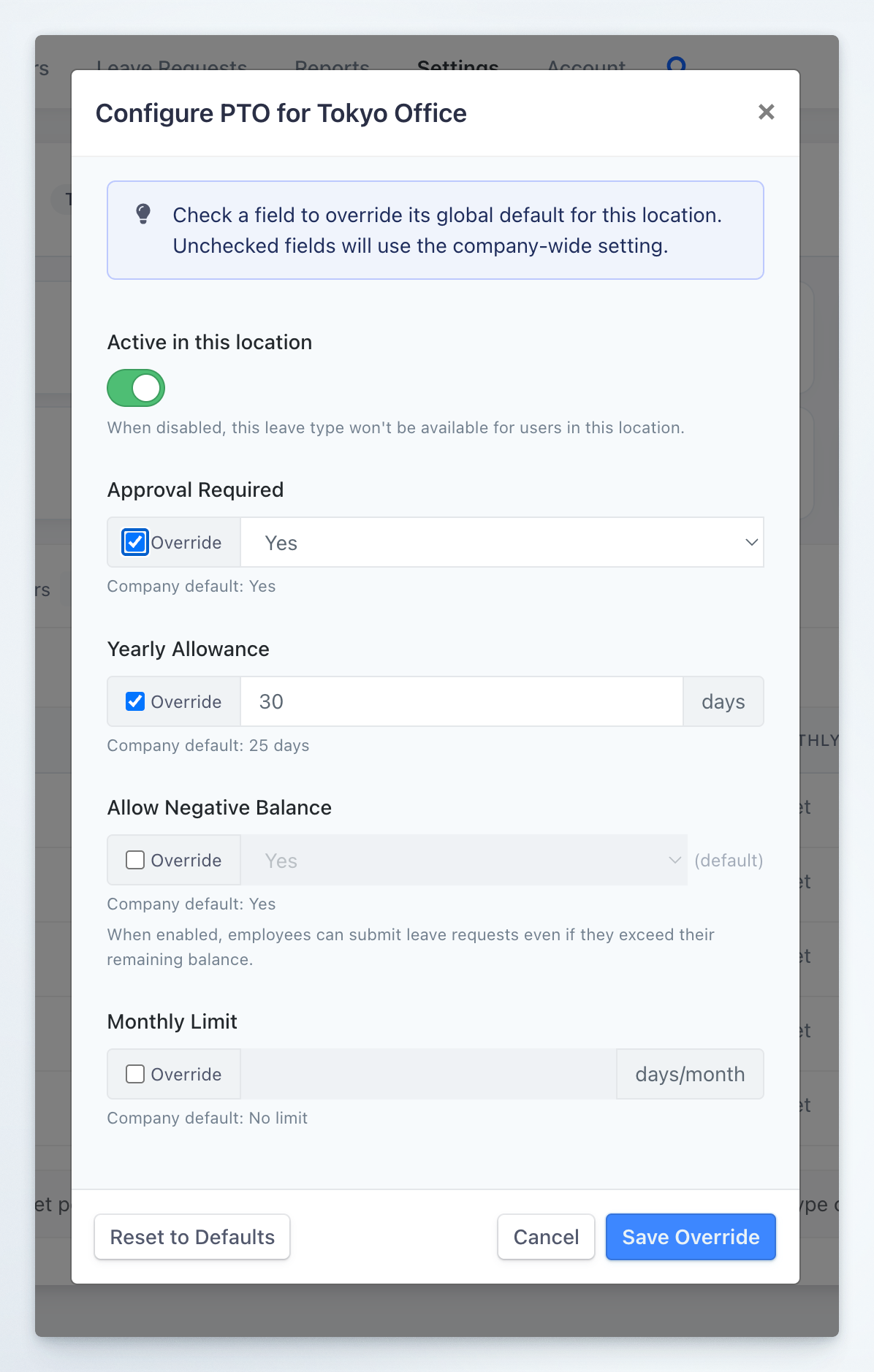Viewport: 874px width, 1372px height.
Task: Disable the Active in this location toggle
Action: click(136, 388)
